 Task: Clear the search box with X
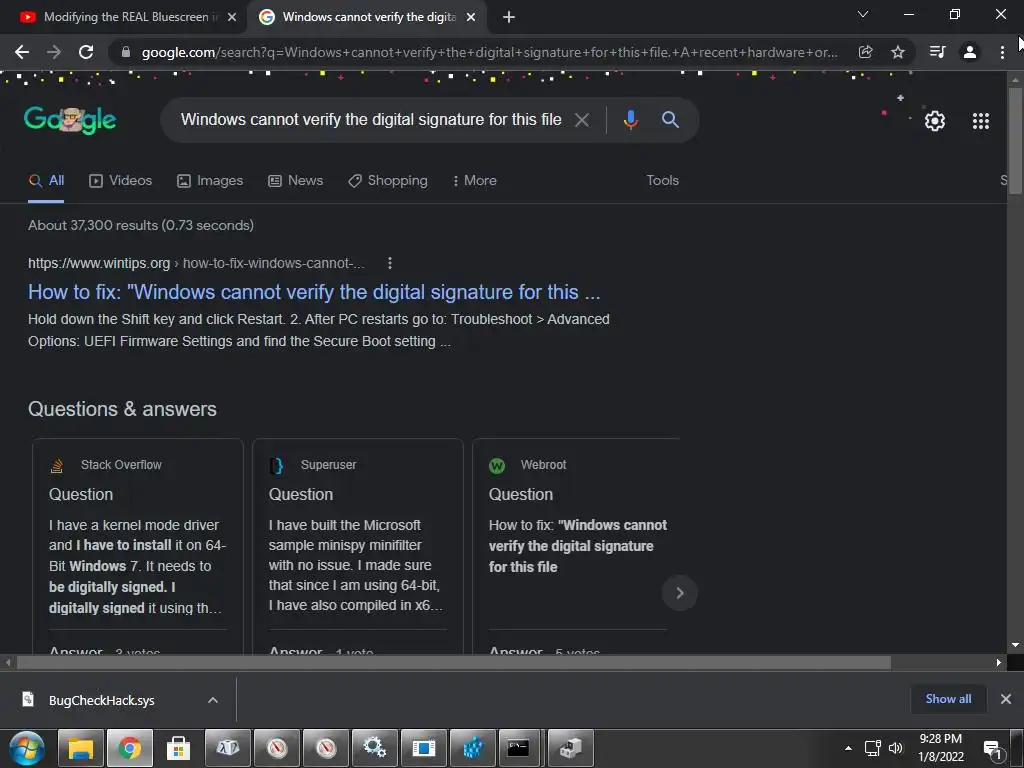[582, 120]
